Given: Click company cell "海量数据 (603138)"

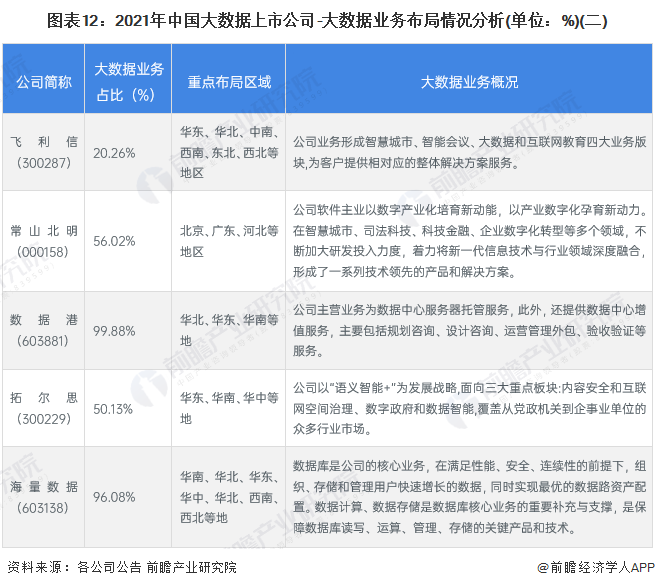Looking at the screenshot, I should pos(44,497).
